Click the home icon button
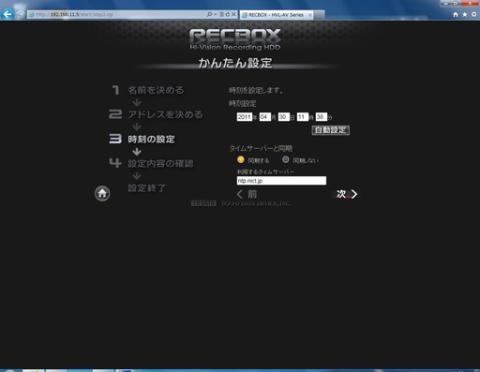Image resolution: width=480 pixels, height=372 pixels. coord(102,193)
